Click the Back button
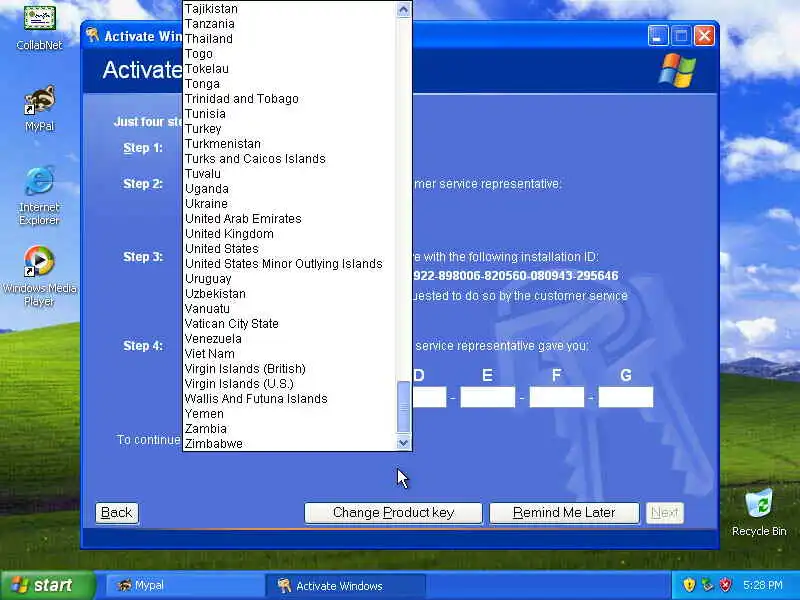This screenshot has height=600, width=800. pos(116,513)
